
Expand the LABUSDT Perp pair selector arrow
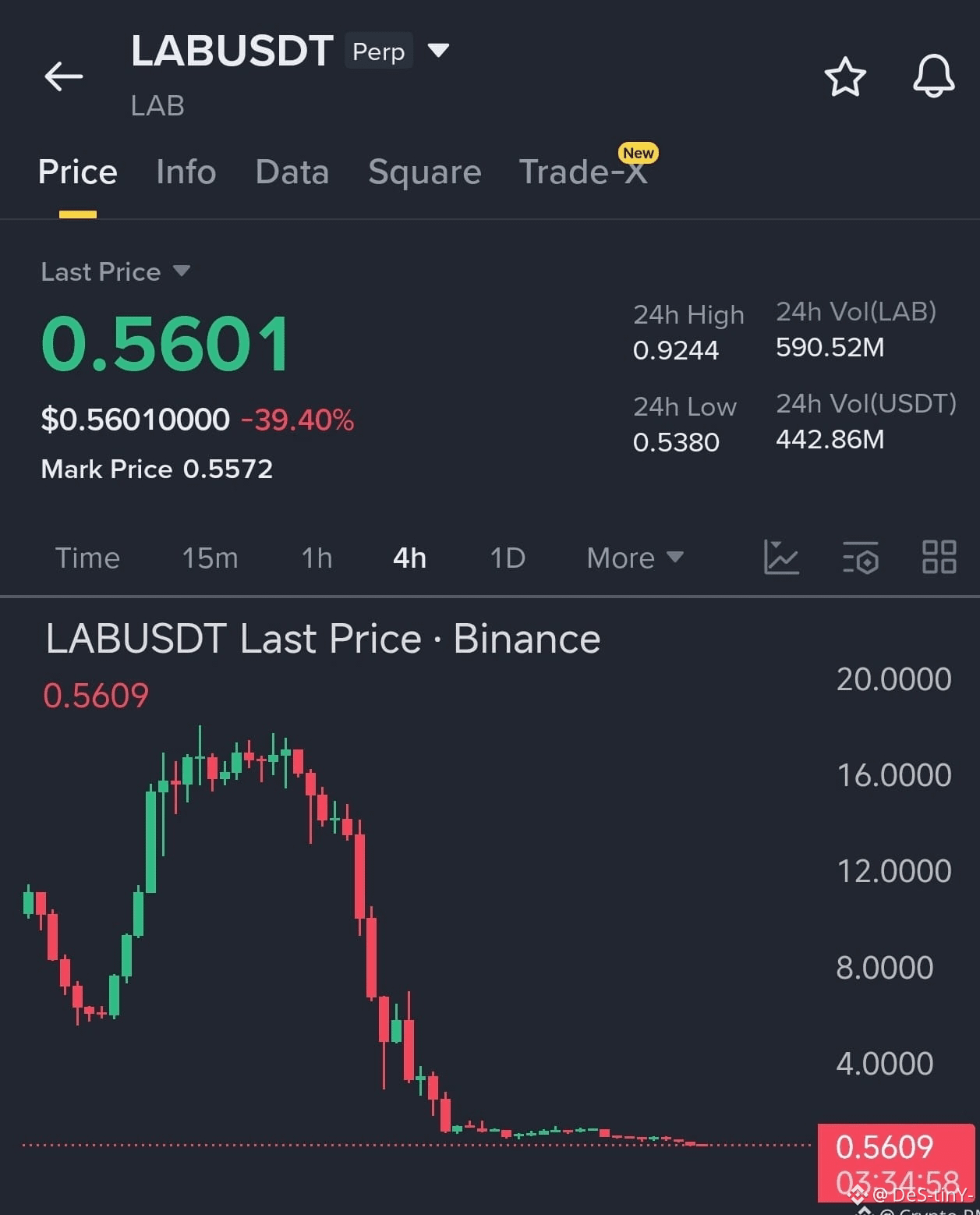click(x=438, y=51)
